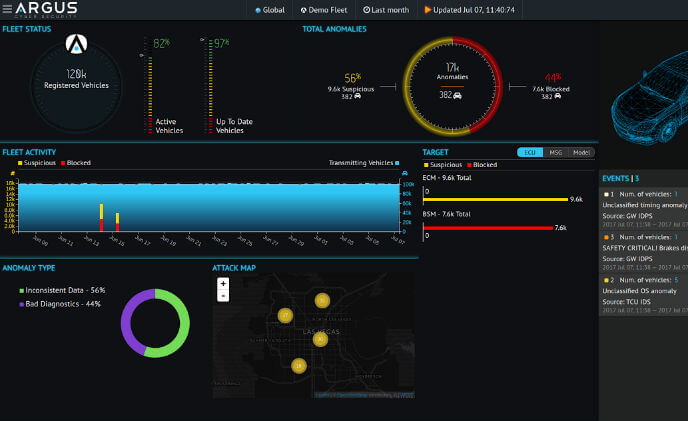Click the Fleet Status heading

[27, 29]
